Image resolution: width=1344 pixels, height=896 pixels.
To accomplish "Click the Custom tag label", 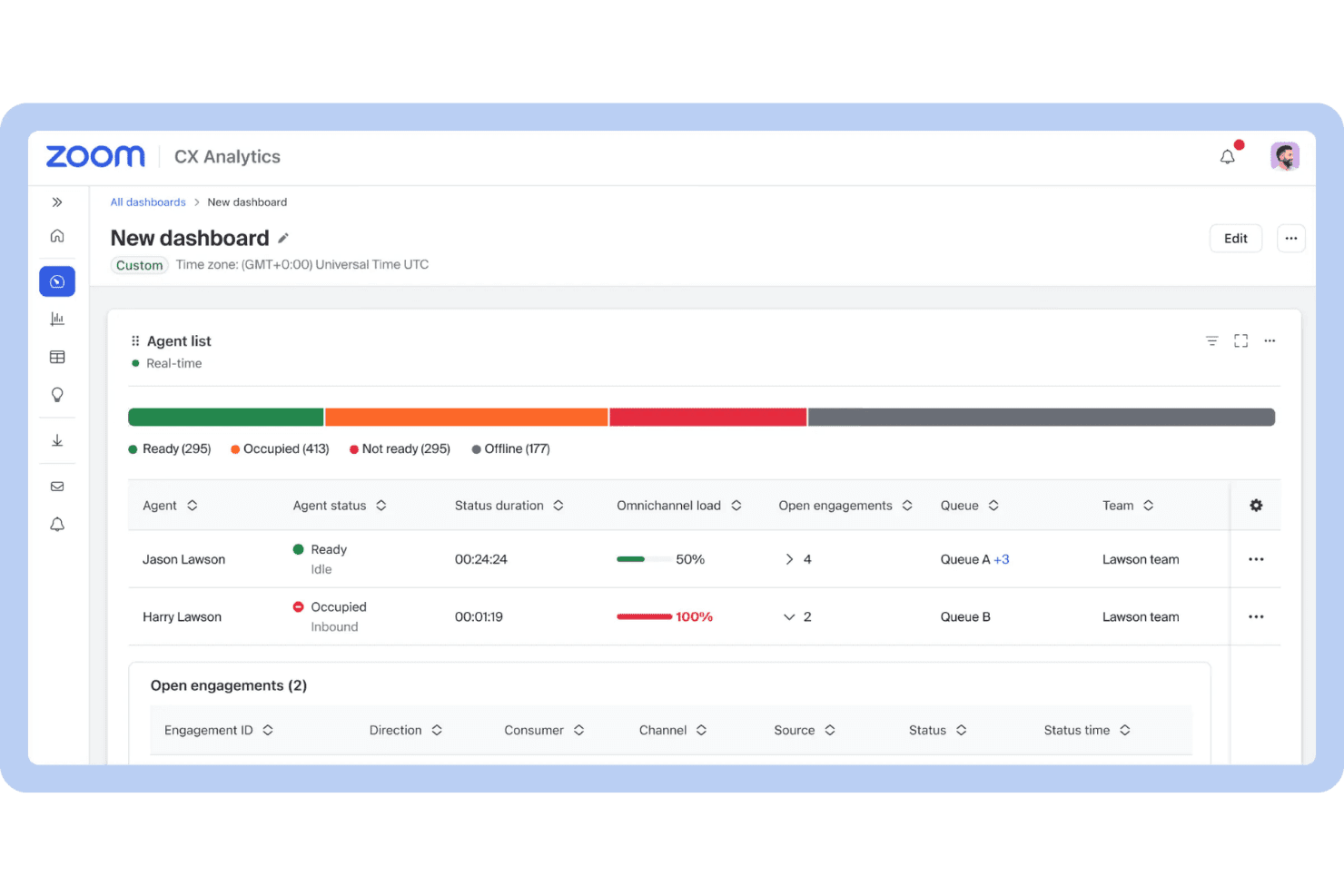I will click(140, 265).
